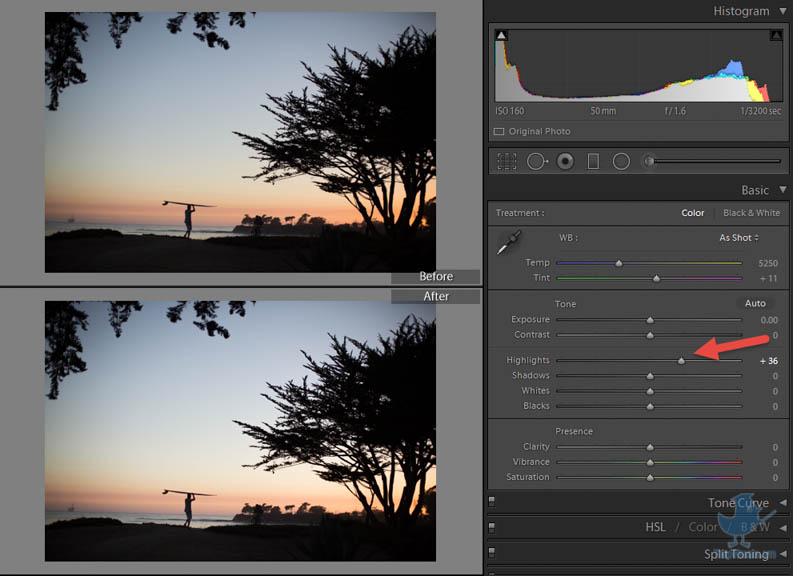Screen dimensions: 793x576
Task: Toggle the HSL panel on/off switch
Action: pyautogui.click(x=492, y=527)
